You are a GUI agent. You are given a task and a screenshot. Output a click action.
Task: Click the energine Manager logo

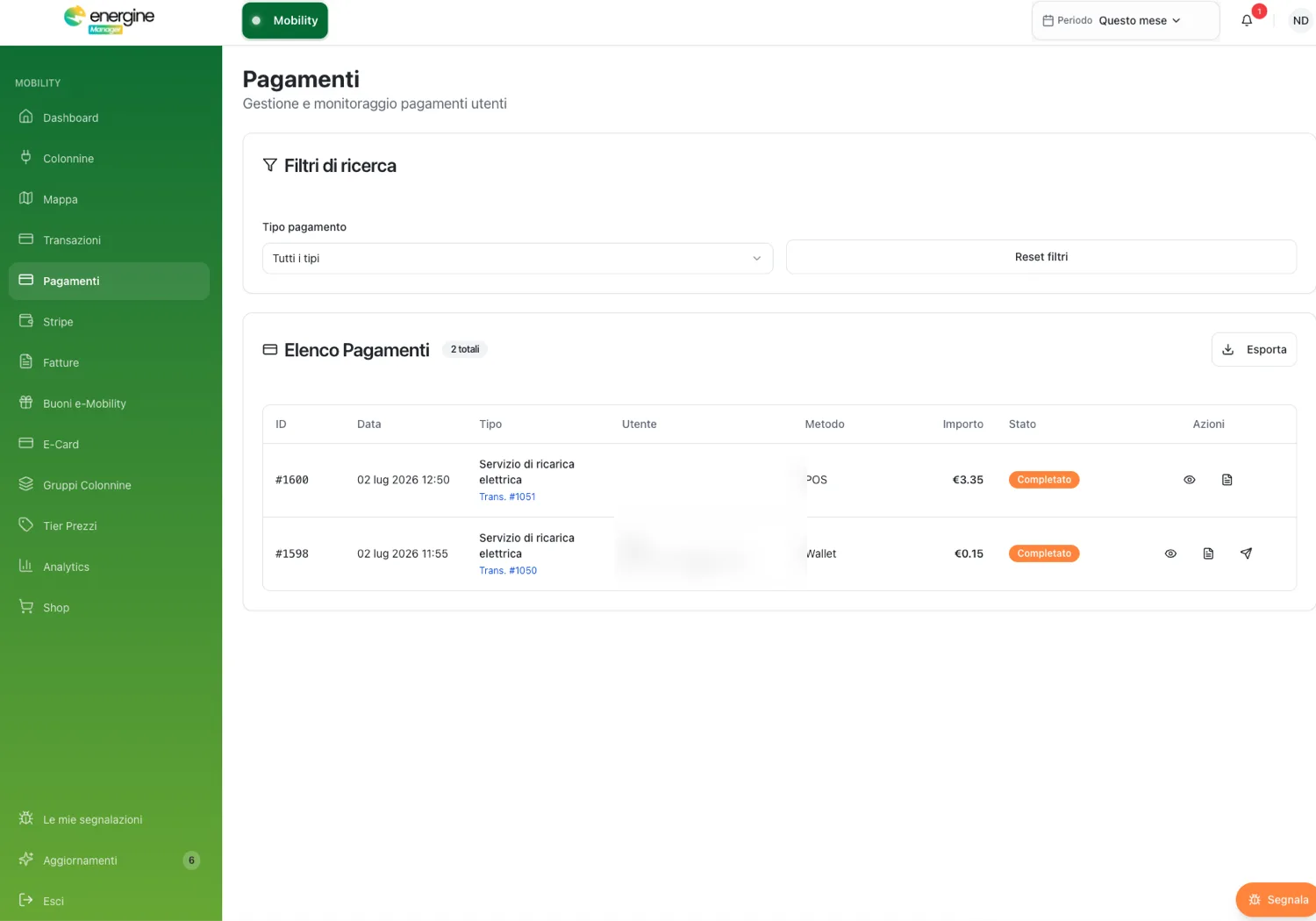[109, 19]
